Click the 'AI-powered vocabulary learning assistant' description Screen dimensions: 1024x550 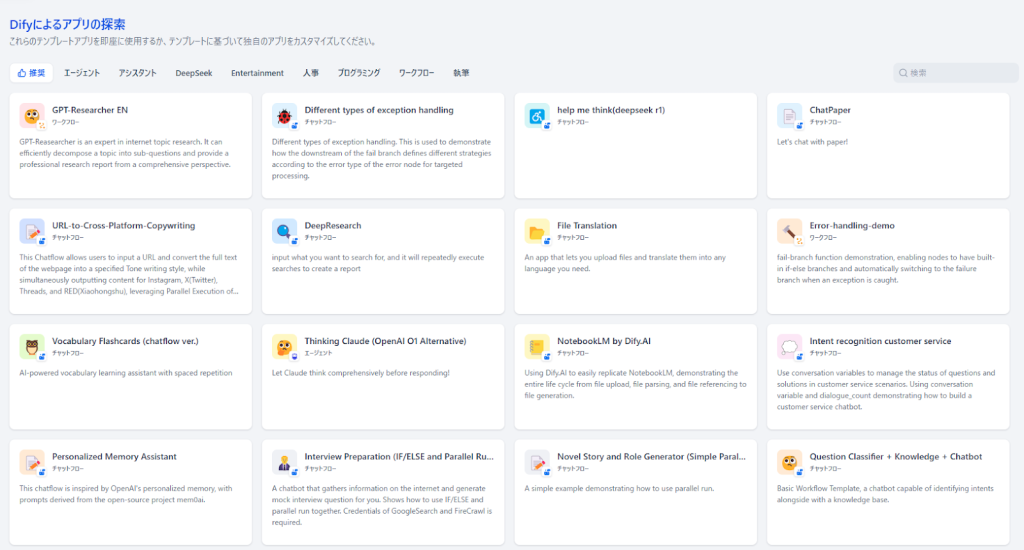(x=125, y=373)
